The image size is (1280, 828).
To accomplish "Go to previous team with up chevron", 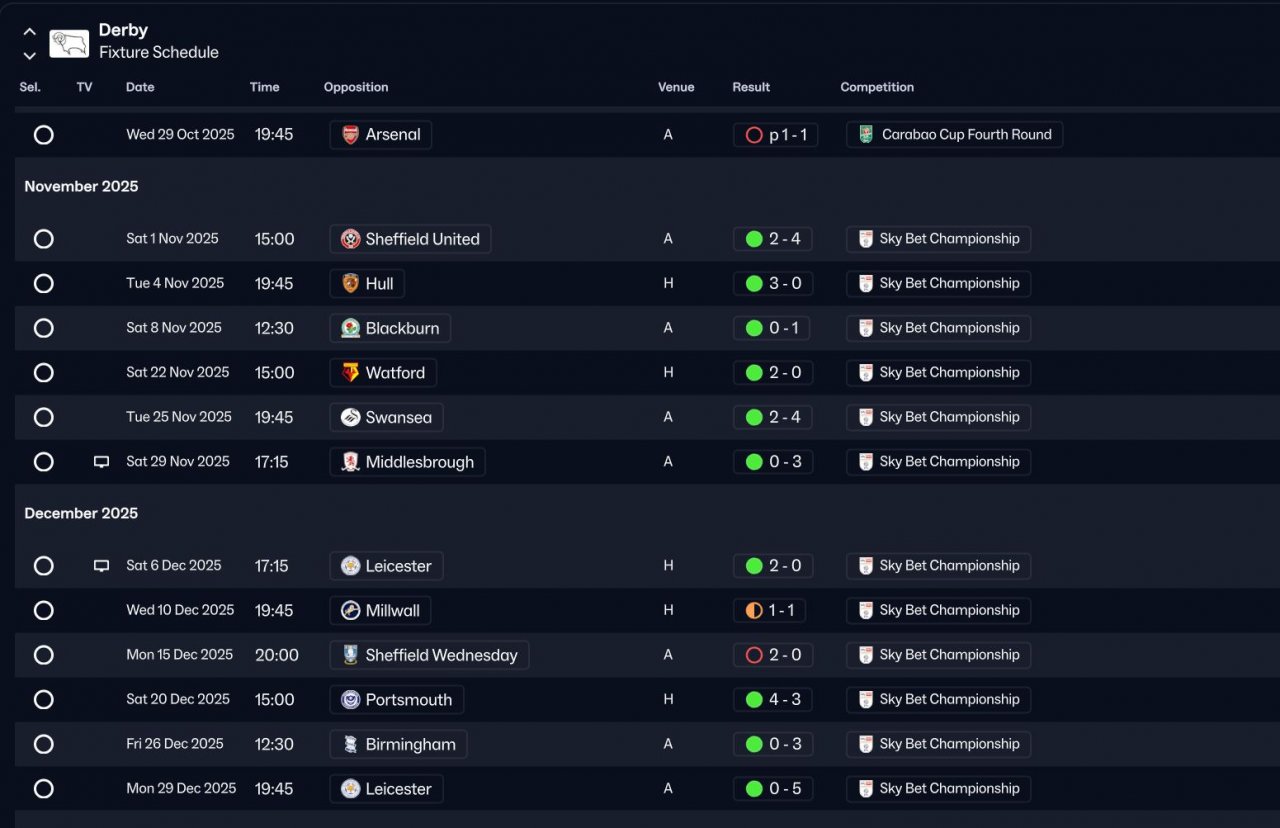I will coord(30,32).
